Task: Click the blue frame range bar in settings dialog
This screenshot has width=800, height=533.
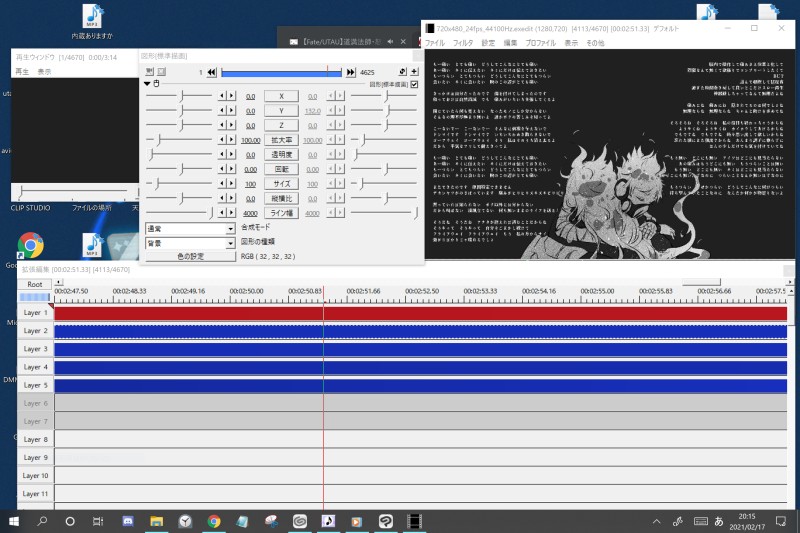Action: (x=281, y=73)
